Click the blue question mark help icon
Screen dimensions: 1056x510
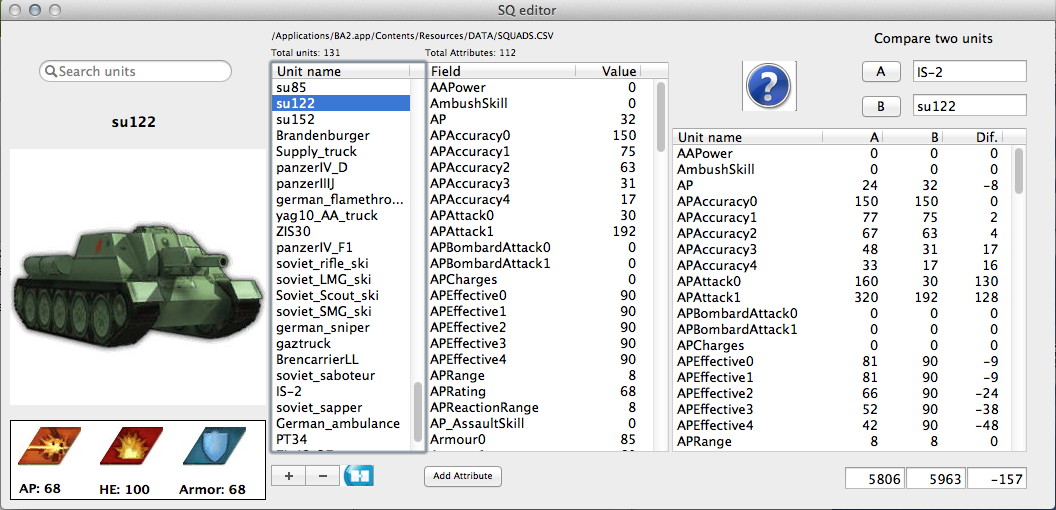click(769, 86)
